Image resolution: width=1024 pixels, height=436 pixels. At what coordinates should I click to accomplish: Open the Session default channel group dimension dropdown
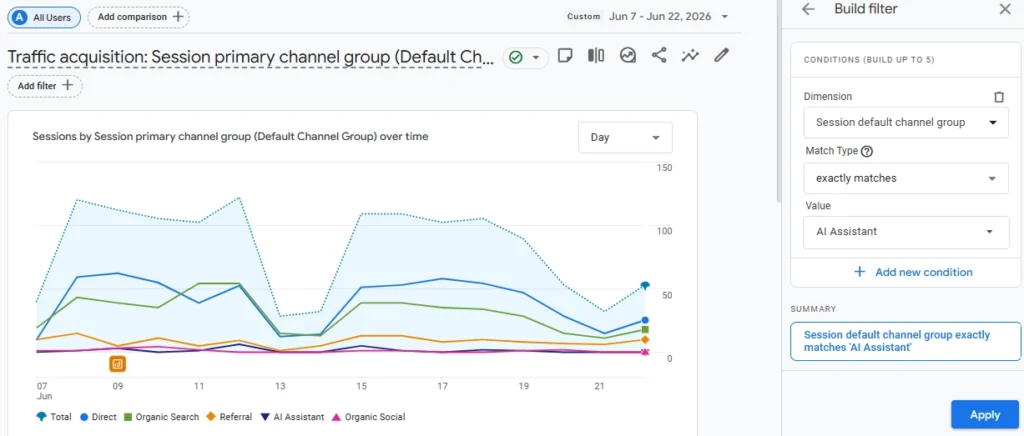click(x=906, y=123)
